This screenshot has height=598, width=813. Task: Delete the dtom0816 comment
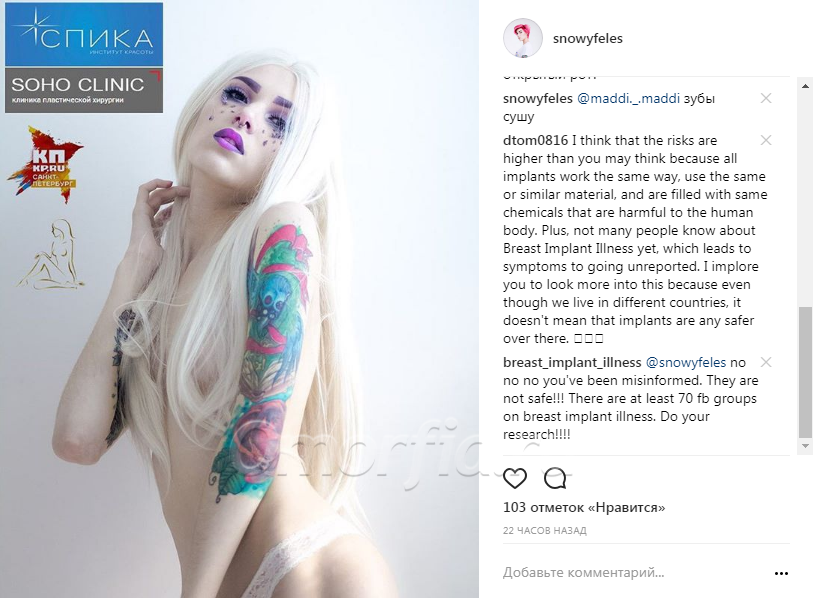pyautogui.click(x=766, y=140)
